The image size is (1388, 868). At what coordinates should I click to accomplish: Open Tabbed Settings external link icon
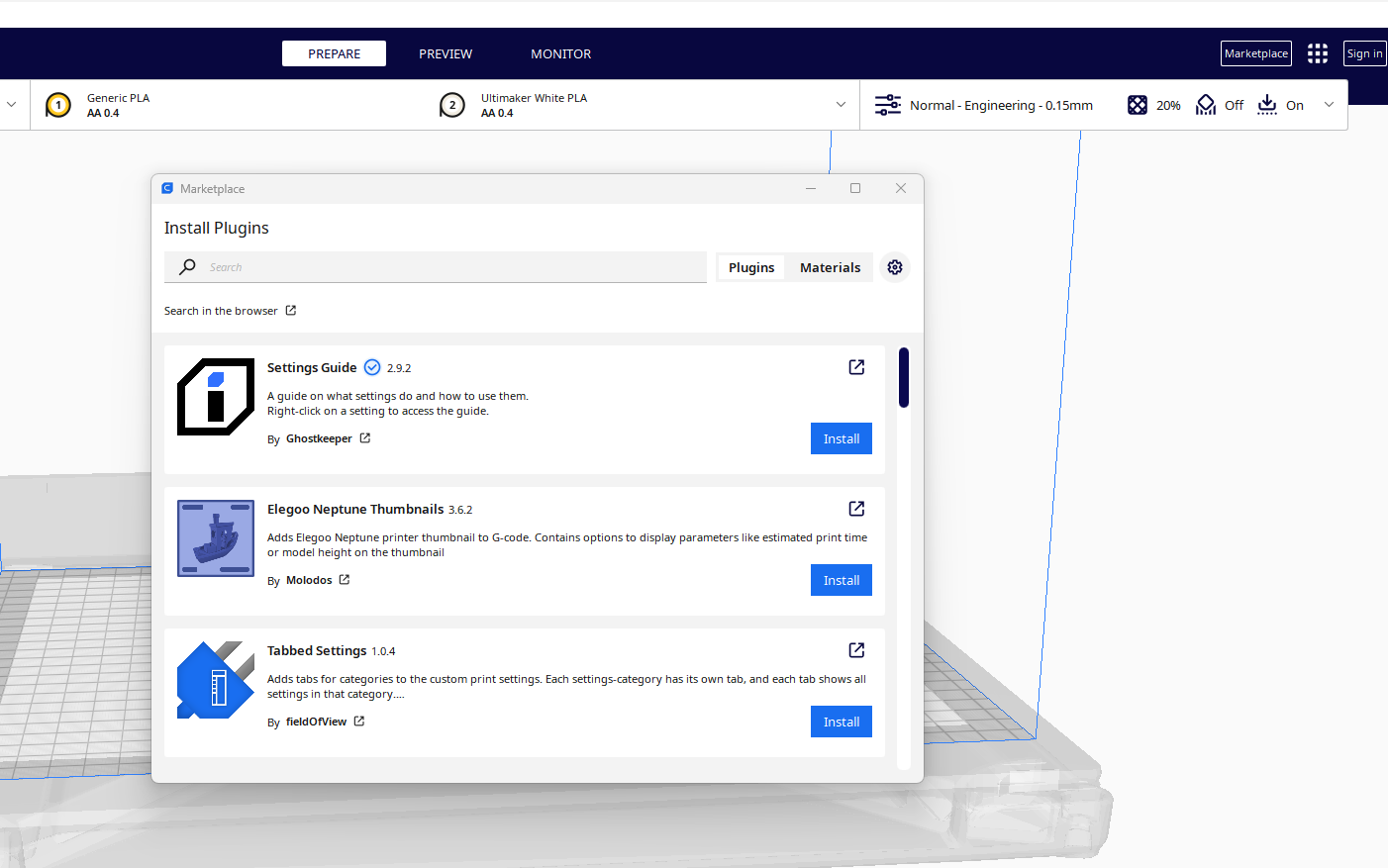click(x=856, y=650)
